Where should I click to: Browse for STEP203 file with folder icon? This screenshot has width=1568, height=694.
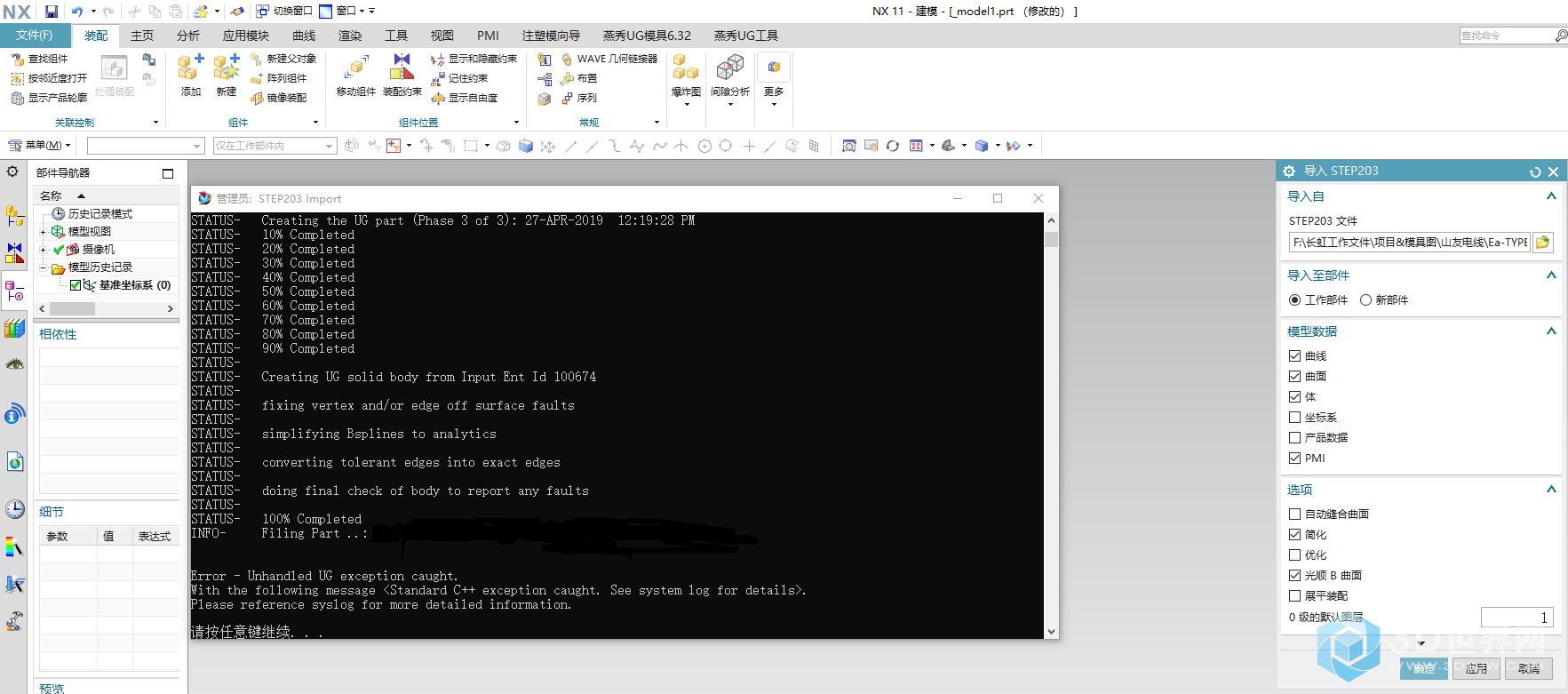[x=1543, y=242]
